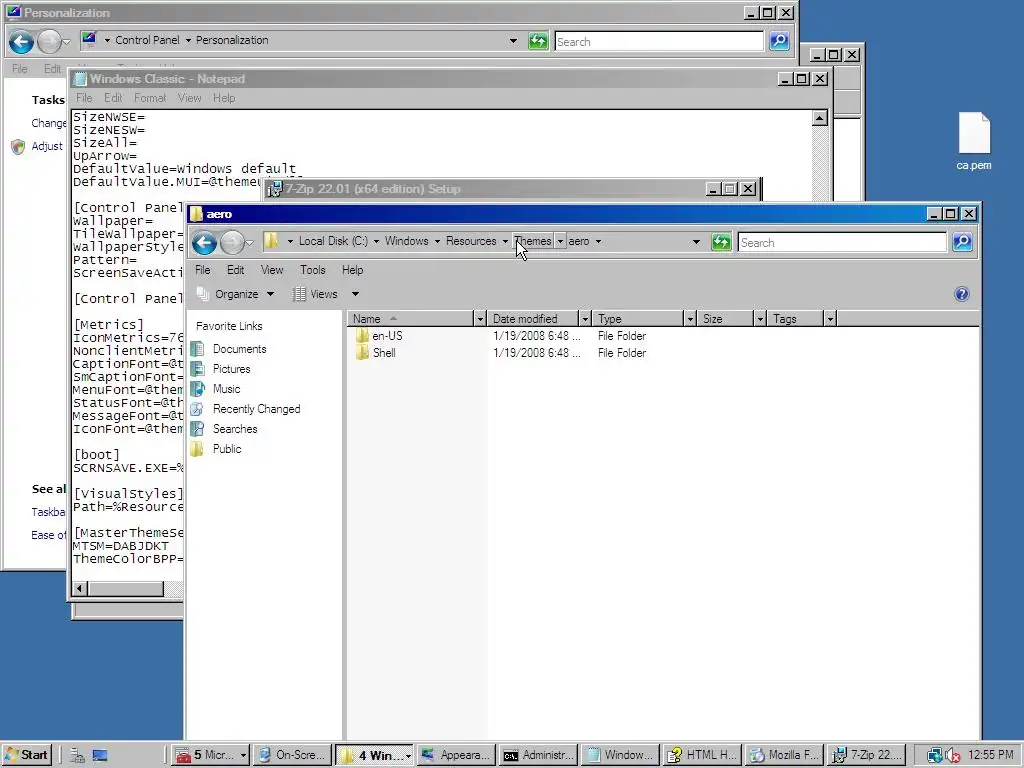Go back in Personalization window
Image resolution: width=1024 pixels, height=768 pixels.
point(21,42)
